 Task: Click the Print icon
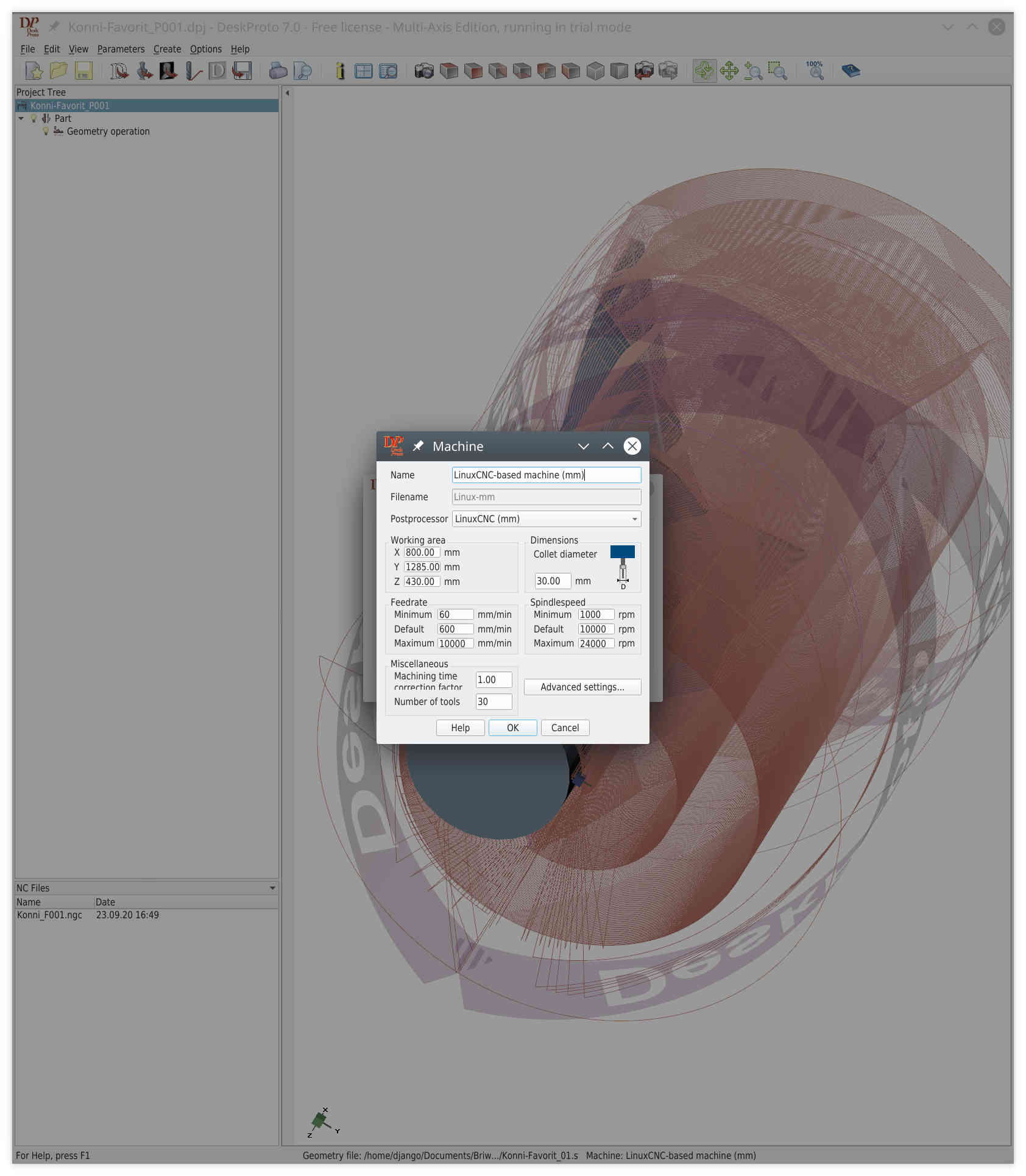point(278,71)
